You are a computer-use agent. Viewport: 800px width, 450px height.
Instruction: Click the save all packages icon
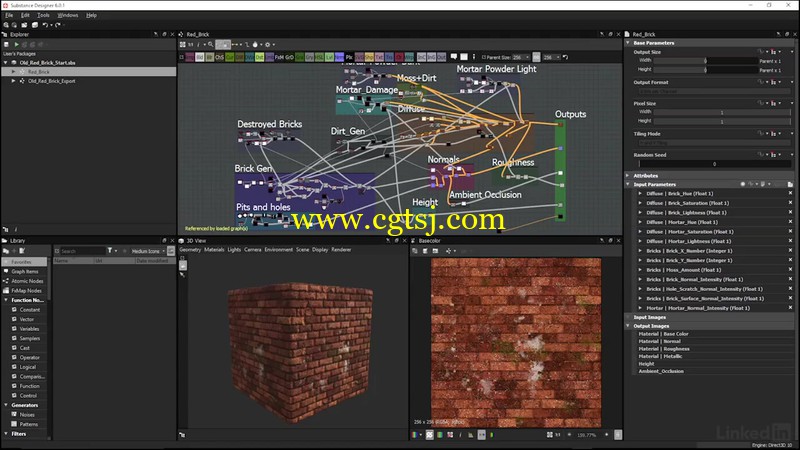tap(35, 24)
